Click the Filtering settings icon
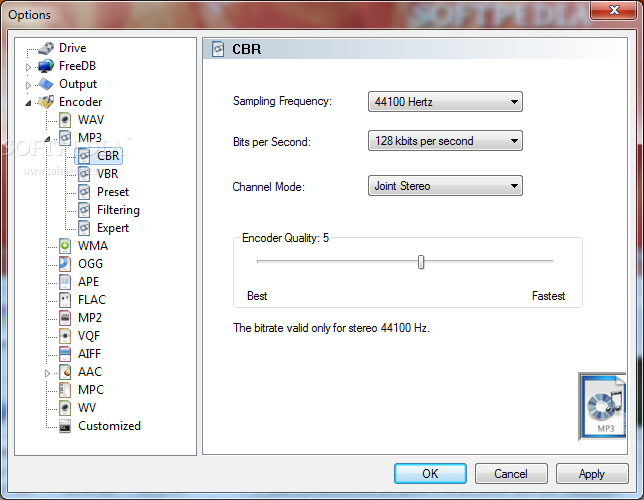The height and width of the screenshot is (500, 644). pyautogui.click(x=84, y=210)
